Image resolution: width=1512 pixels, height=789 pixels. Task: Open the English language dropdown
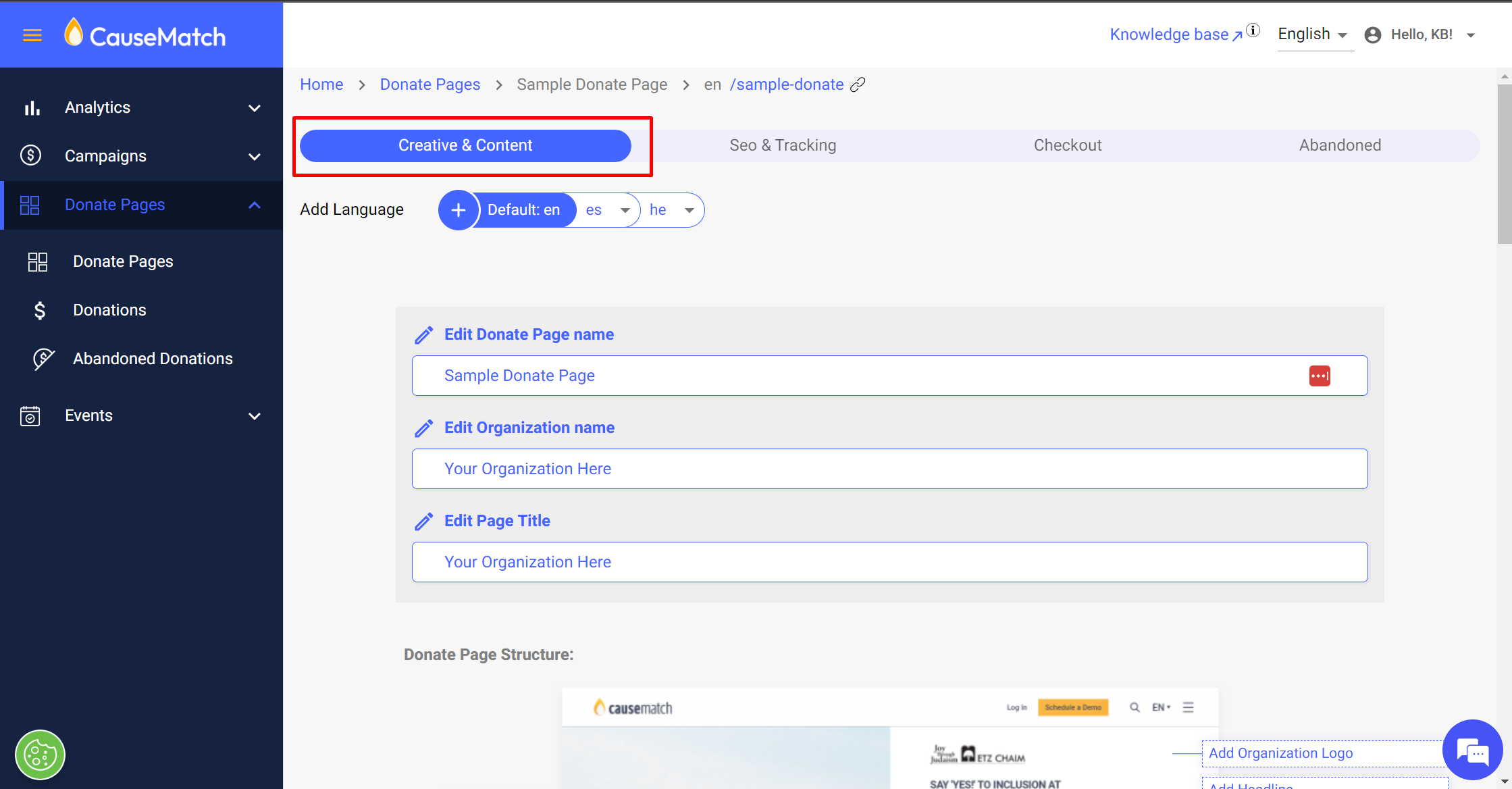click(x=1312, y=34)
